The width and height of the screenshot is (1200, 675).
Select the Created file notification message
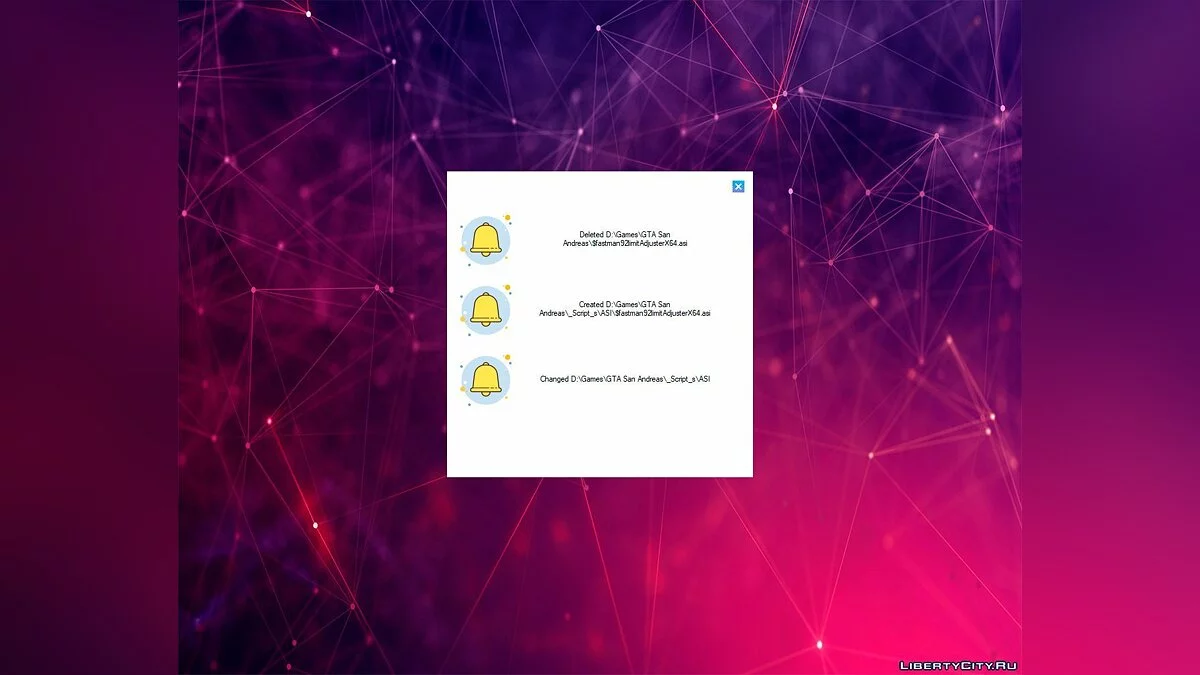click(x=625, y=309)
